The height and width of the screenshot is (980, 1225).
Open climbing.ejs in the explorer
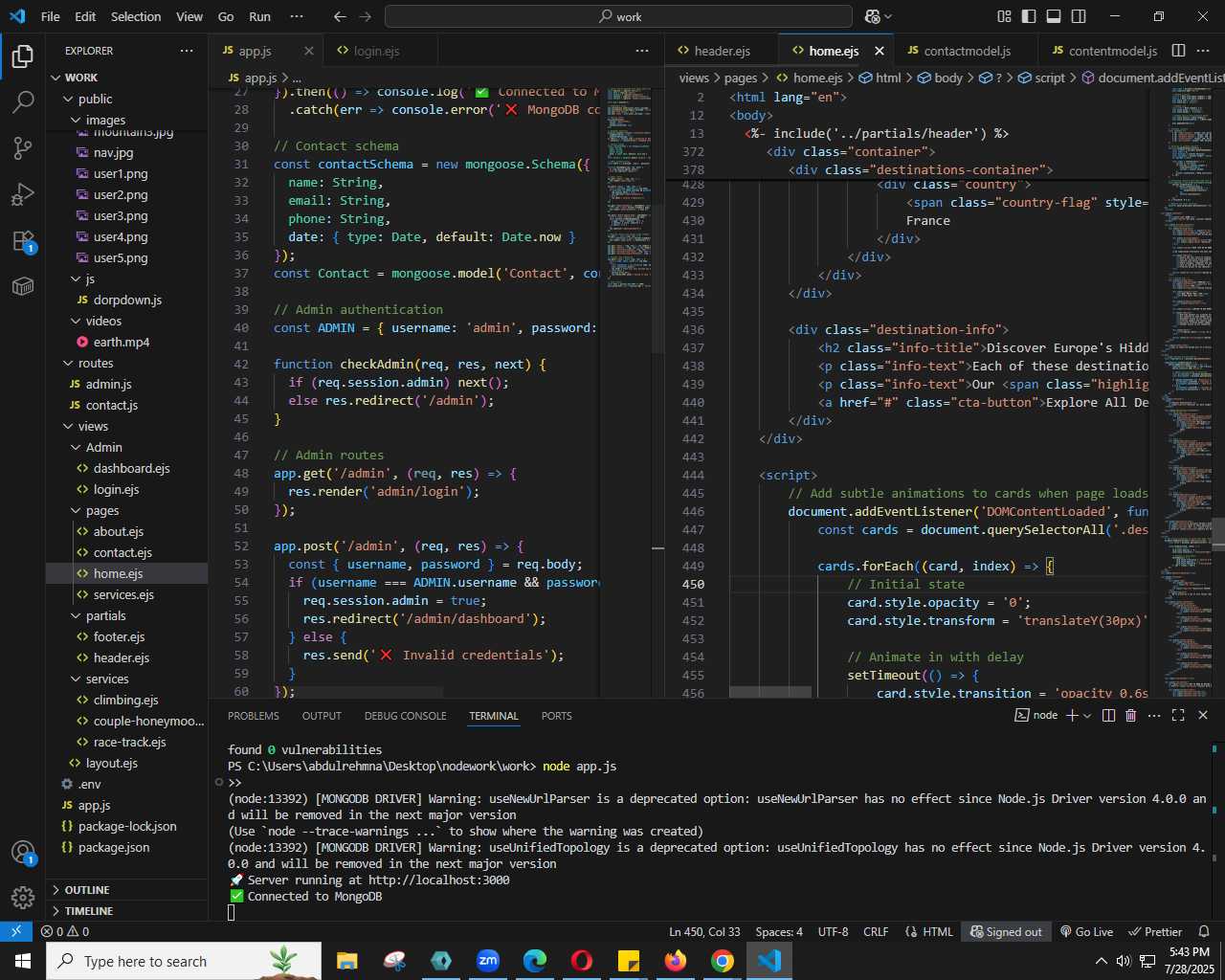pyautogui.click(x=125, y=700)
